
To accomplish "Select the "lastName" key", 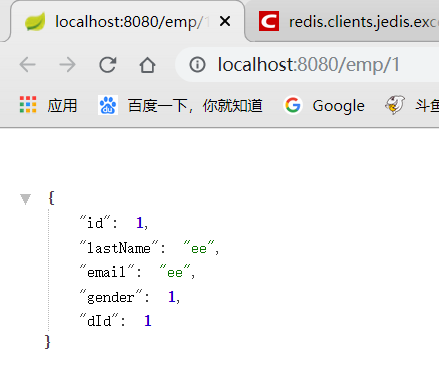I will click(119, 248).
